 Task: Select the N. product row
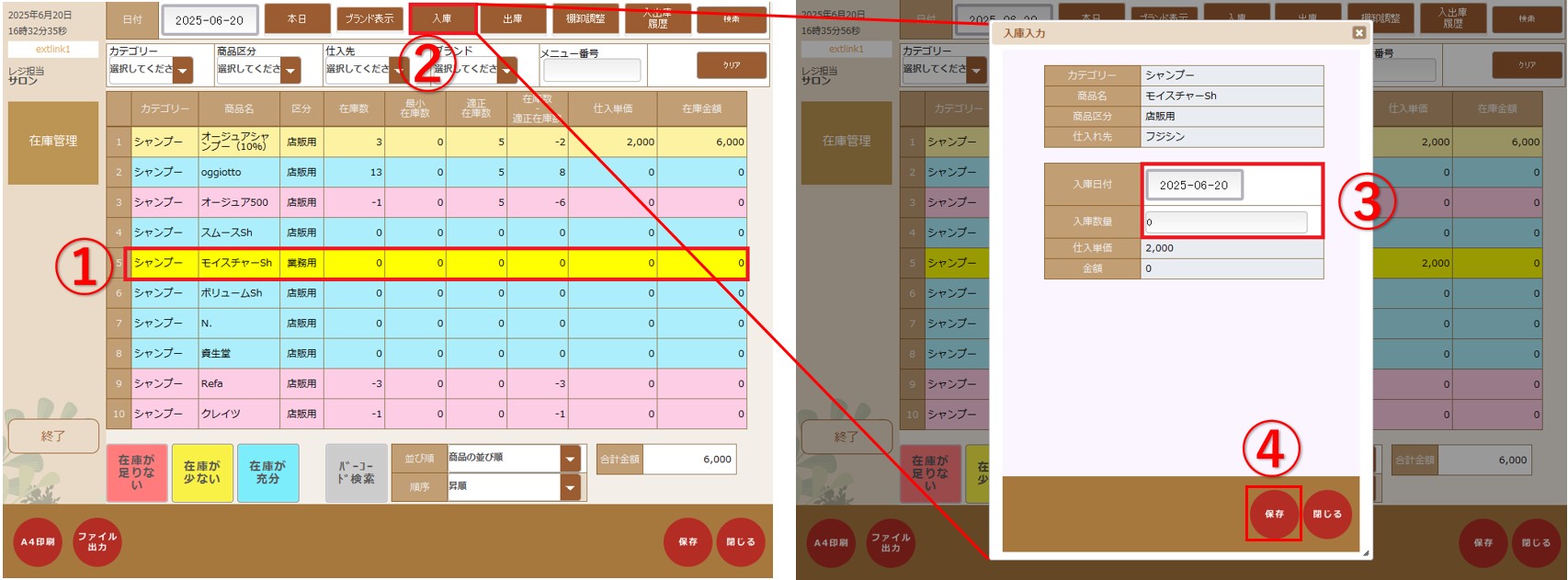pos(426,324)
